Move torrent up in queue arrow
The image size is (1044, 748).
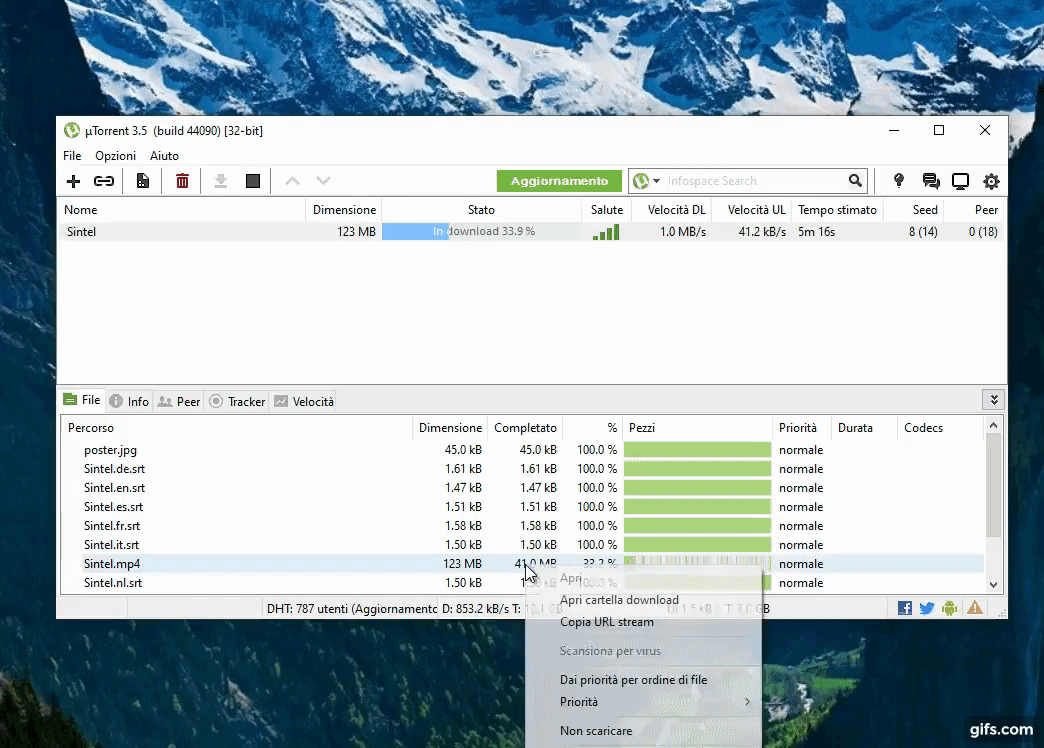tap(292, 181)
